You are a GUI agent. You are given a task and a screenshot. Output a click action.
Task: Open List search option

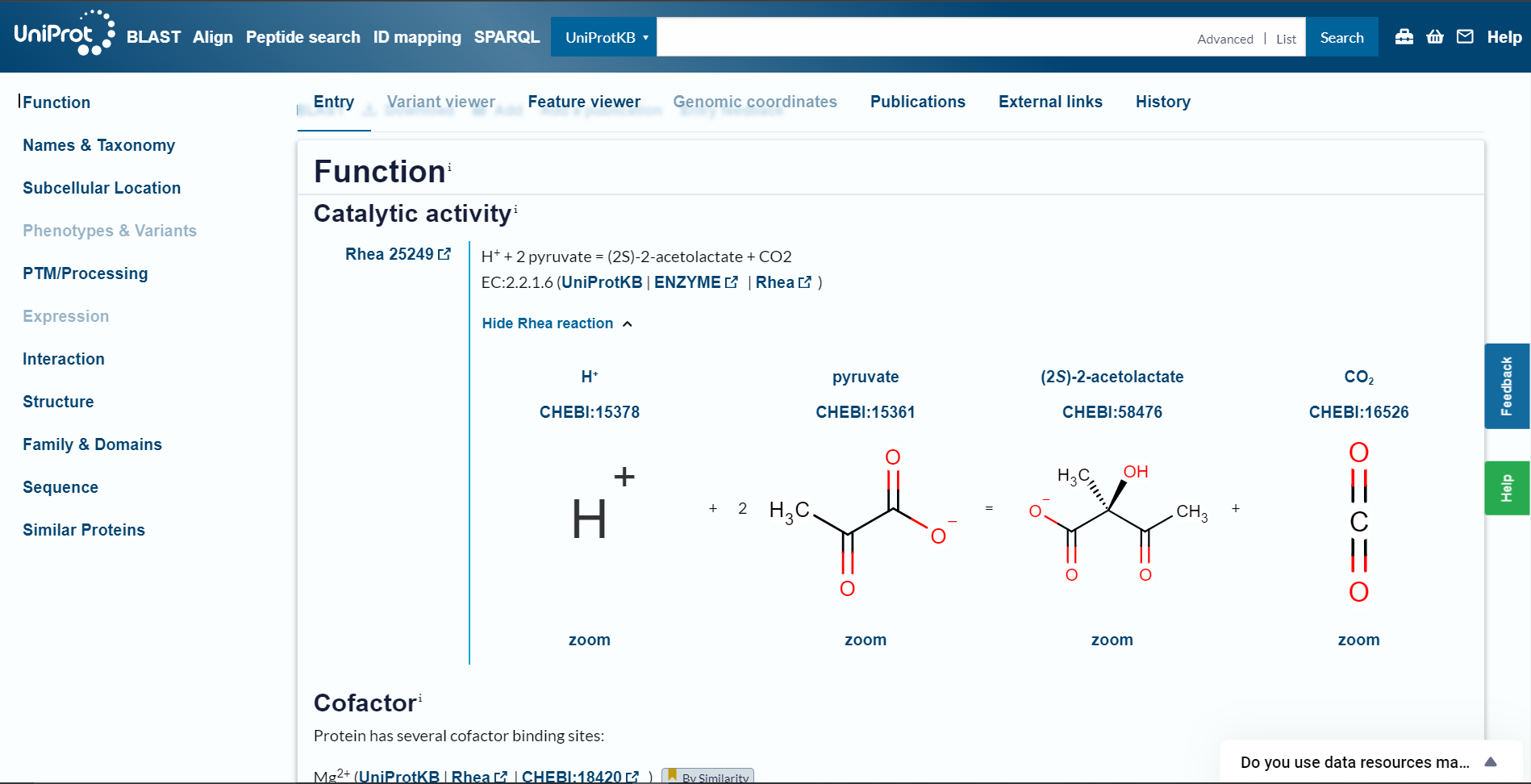[x=1286, y=39]
